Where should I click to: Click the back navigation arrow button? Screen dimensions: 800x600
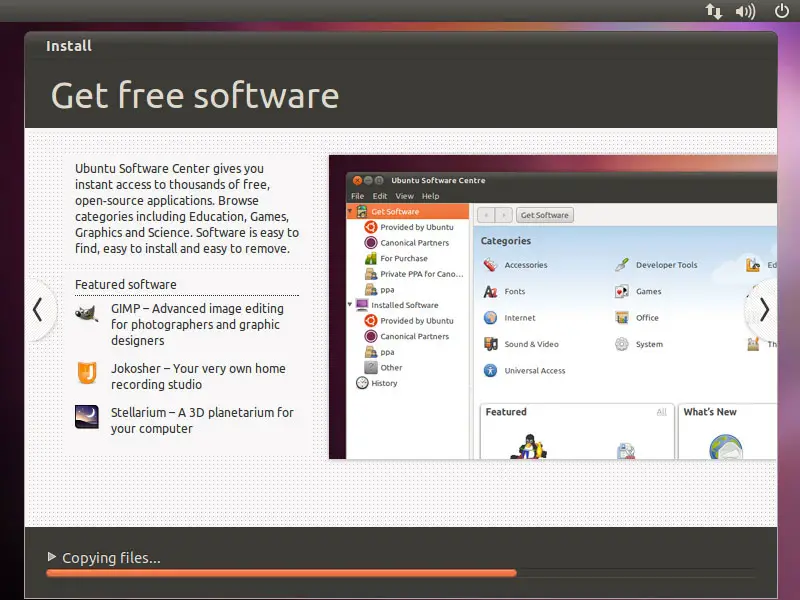coord(486,215)
